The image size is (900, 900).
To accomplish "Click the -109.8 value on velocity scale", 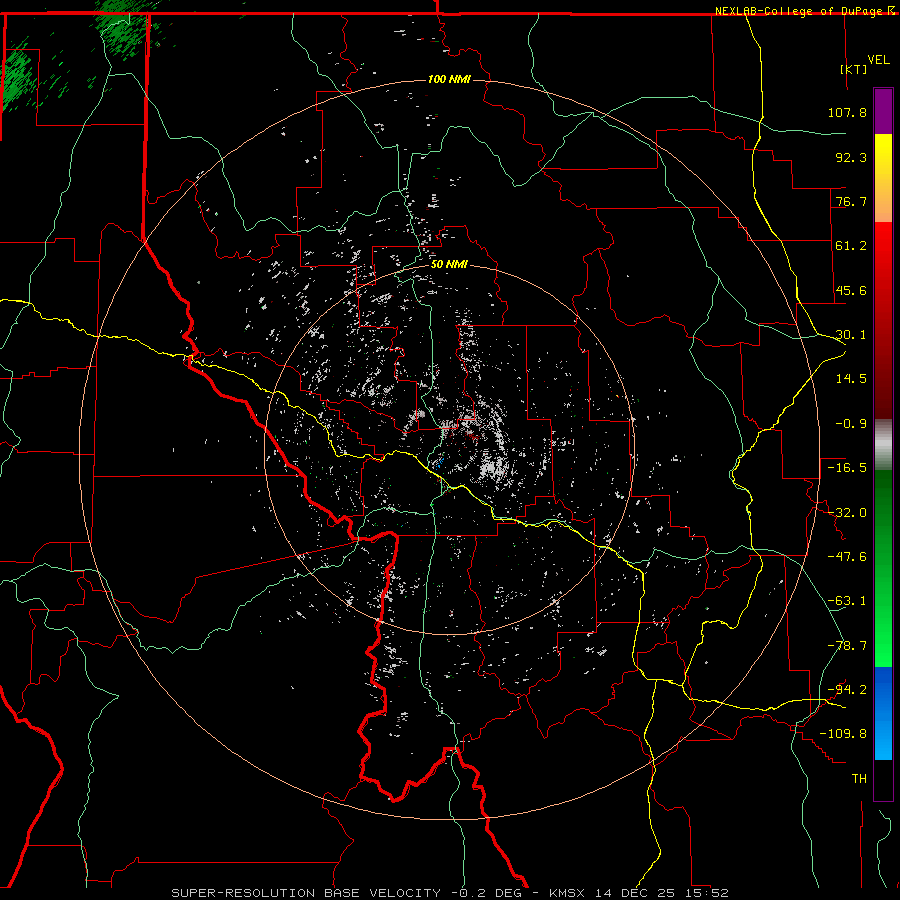I will (x=843, y=734).
